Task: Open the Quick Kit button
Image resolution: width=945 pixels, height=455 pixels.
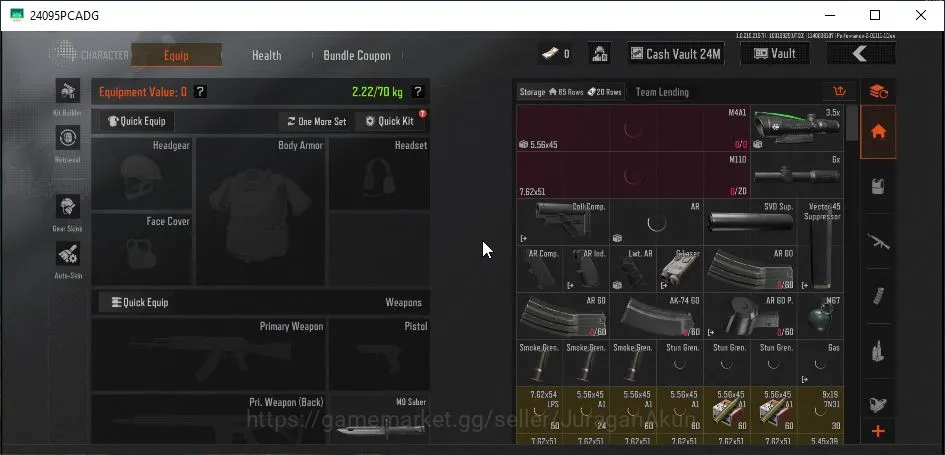Action: pyautogui.click(x=391, y=121)
